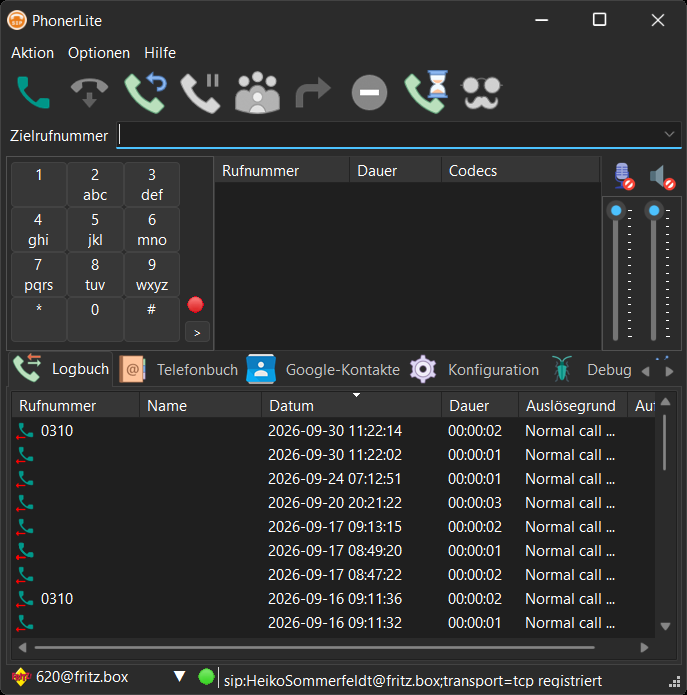This screenshot has height=695, width=687.
Task: Tap keypad key 7 pqrs
Action: [39, 274]
